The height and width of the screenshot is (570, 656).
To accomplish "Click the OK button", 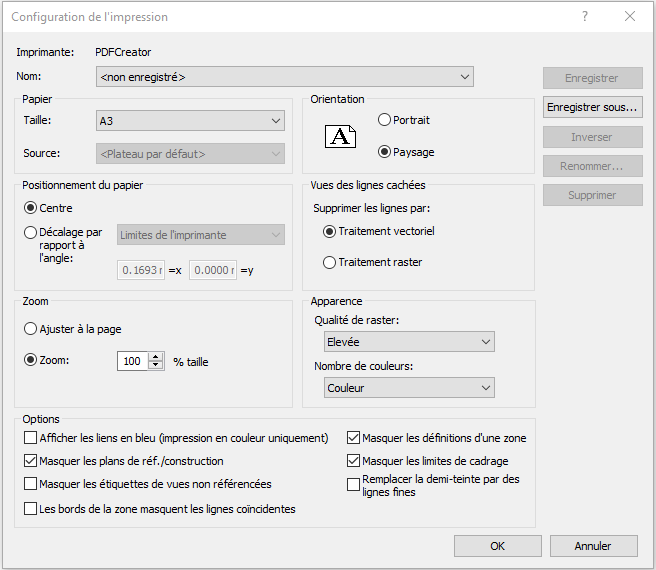I will point(497,546).
